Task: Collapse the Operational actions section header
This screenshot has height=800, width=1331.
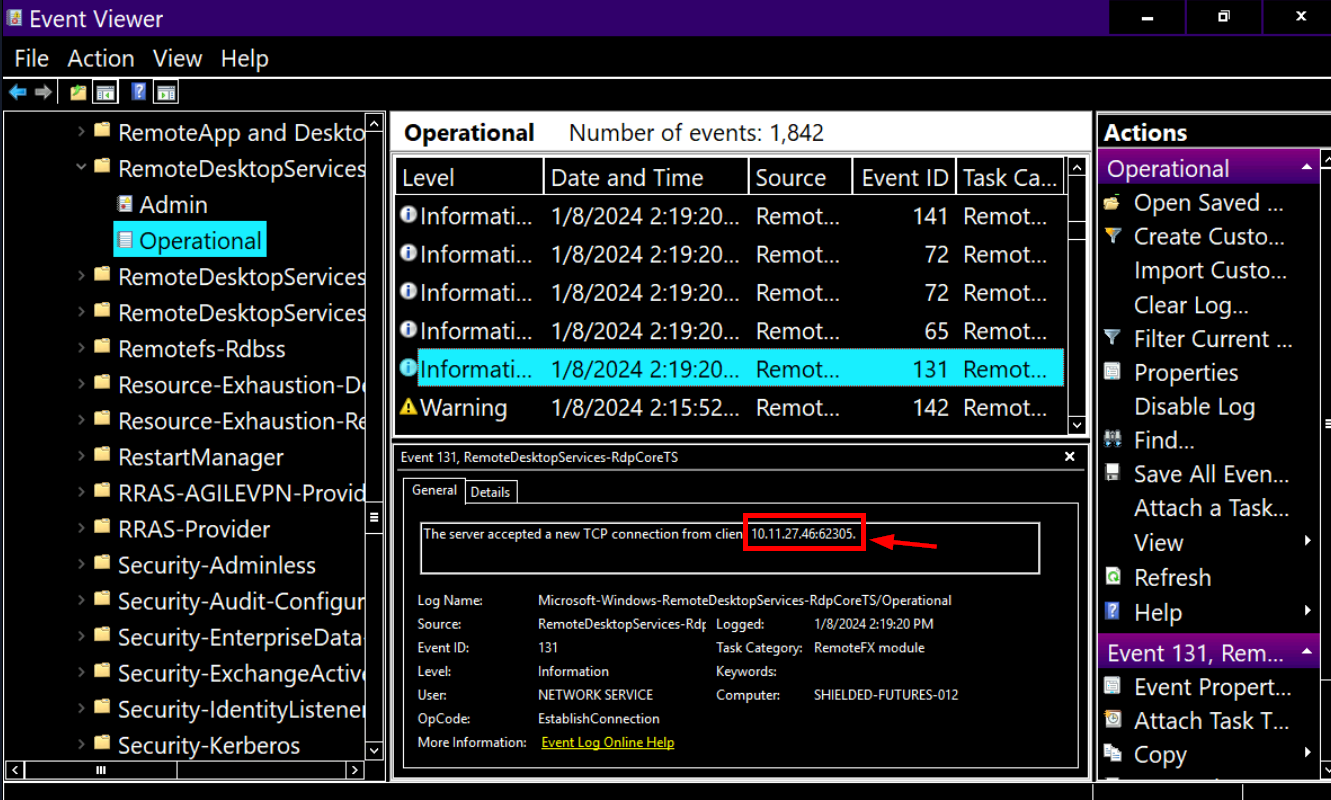Action: tap(1307, 168)
